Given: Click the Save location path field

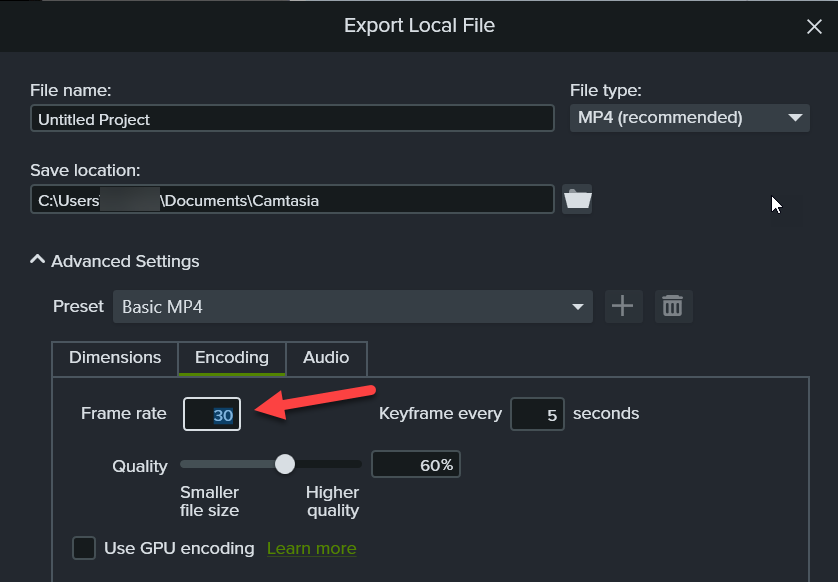Looking at the screenshot, I should (292, 200).
